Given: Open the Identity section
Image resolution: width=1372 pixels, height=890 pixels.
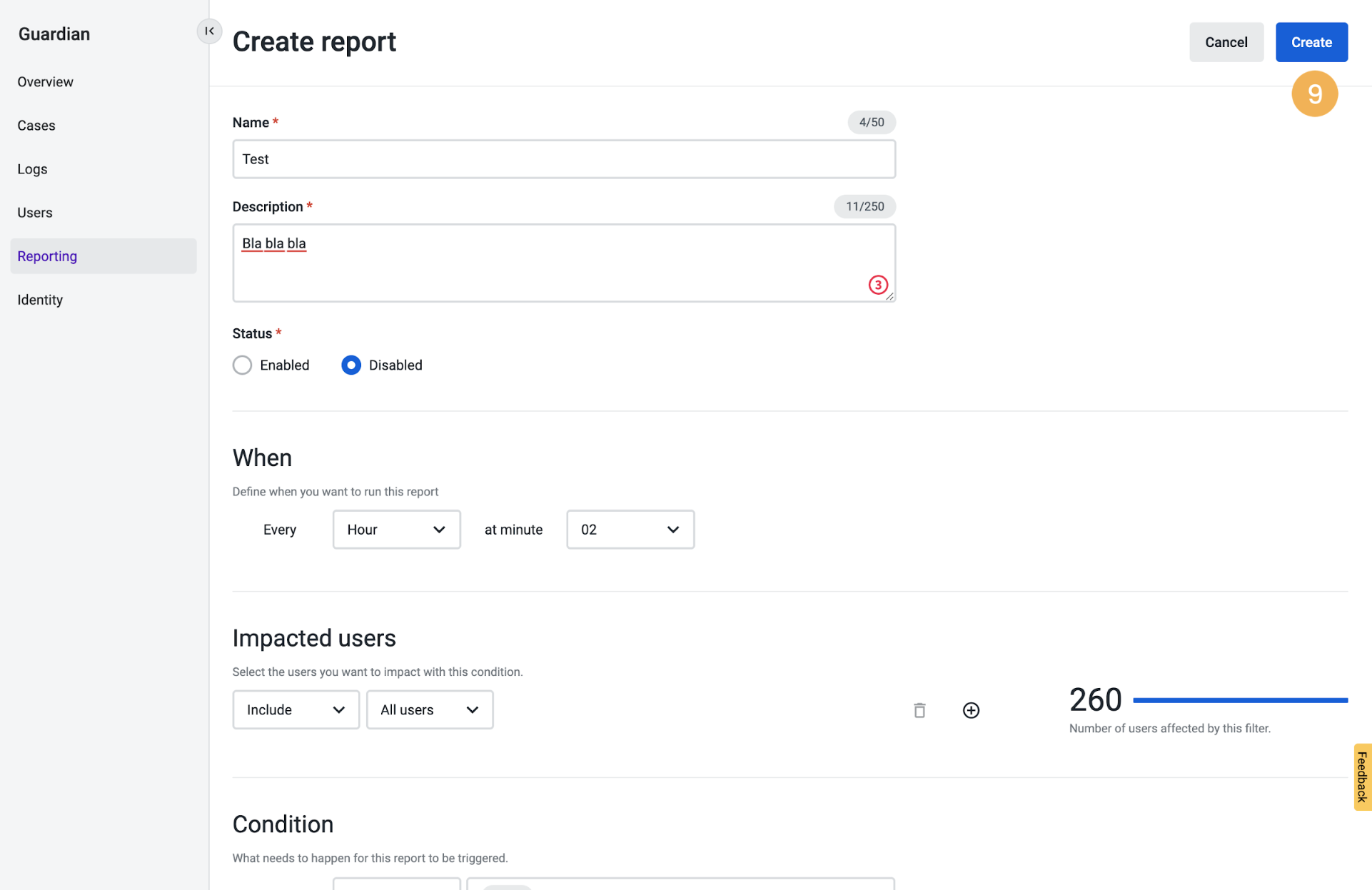Looking at the screenshot, I should pyautogui.click(x=40, y=300).
